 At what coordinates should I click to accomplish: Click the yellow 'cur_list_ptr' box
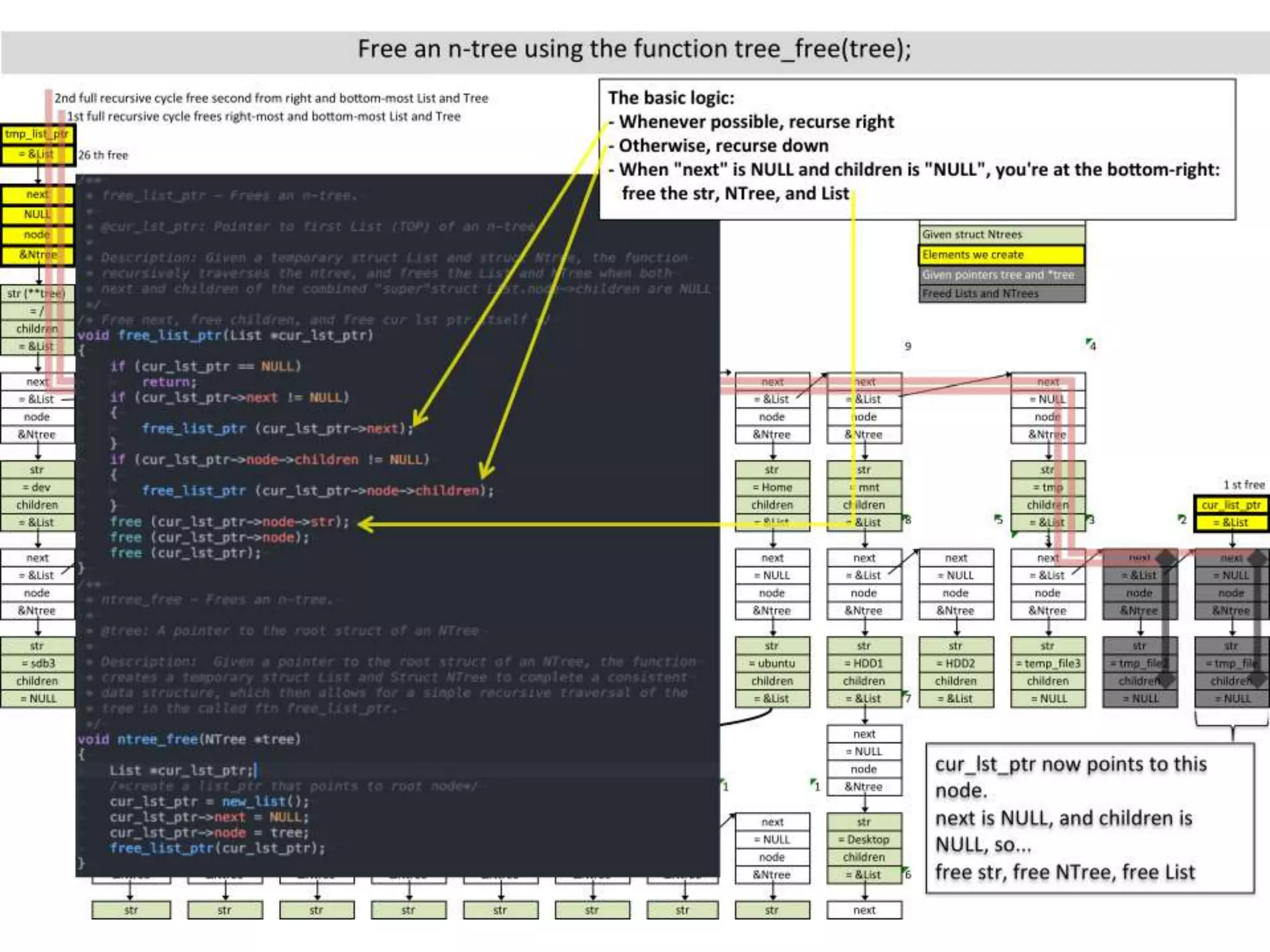[x=1231, y=505]
